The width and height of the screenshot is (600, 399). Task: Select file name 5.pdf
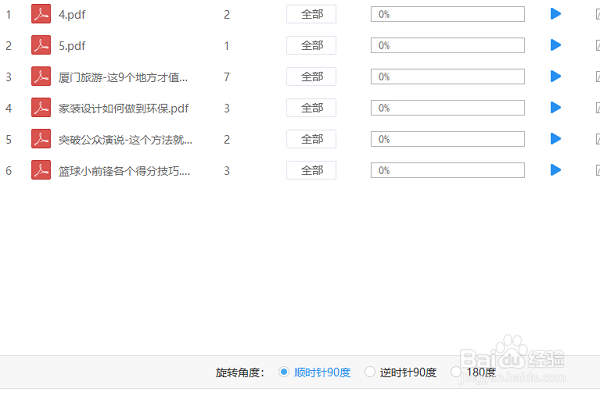[72, 46]
